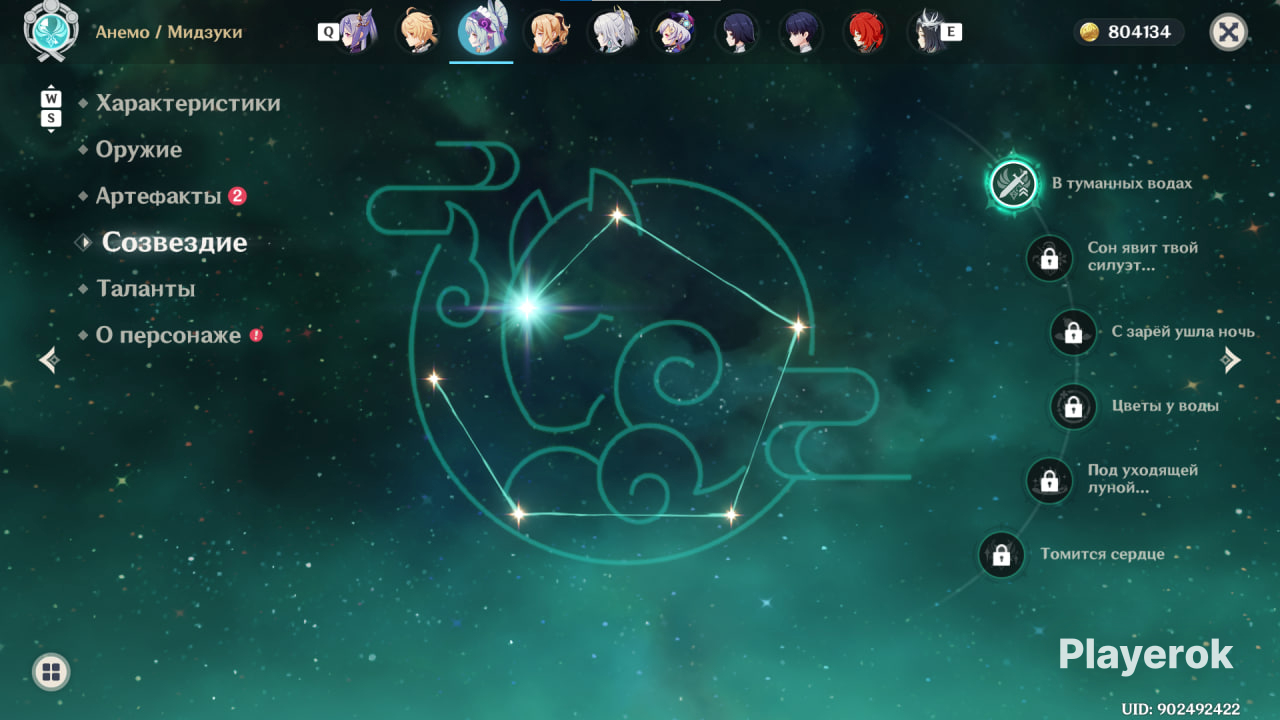Viewport: 1280px width, 720px height.
Task: Open the Оружие section
Action: click(x=139, y=150)
